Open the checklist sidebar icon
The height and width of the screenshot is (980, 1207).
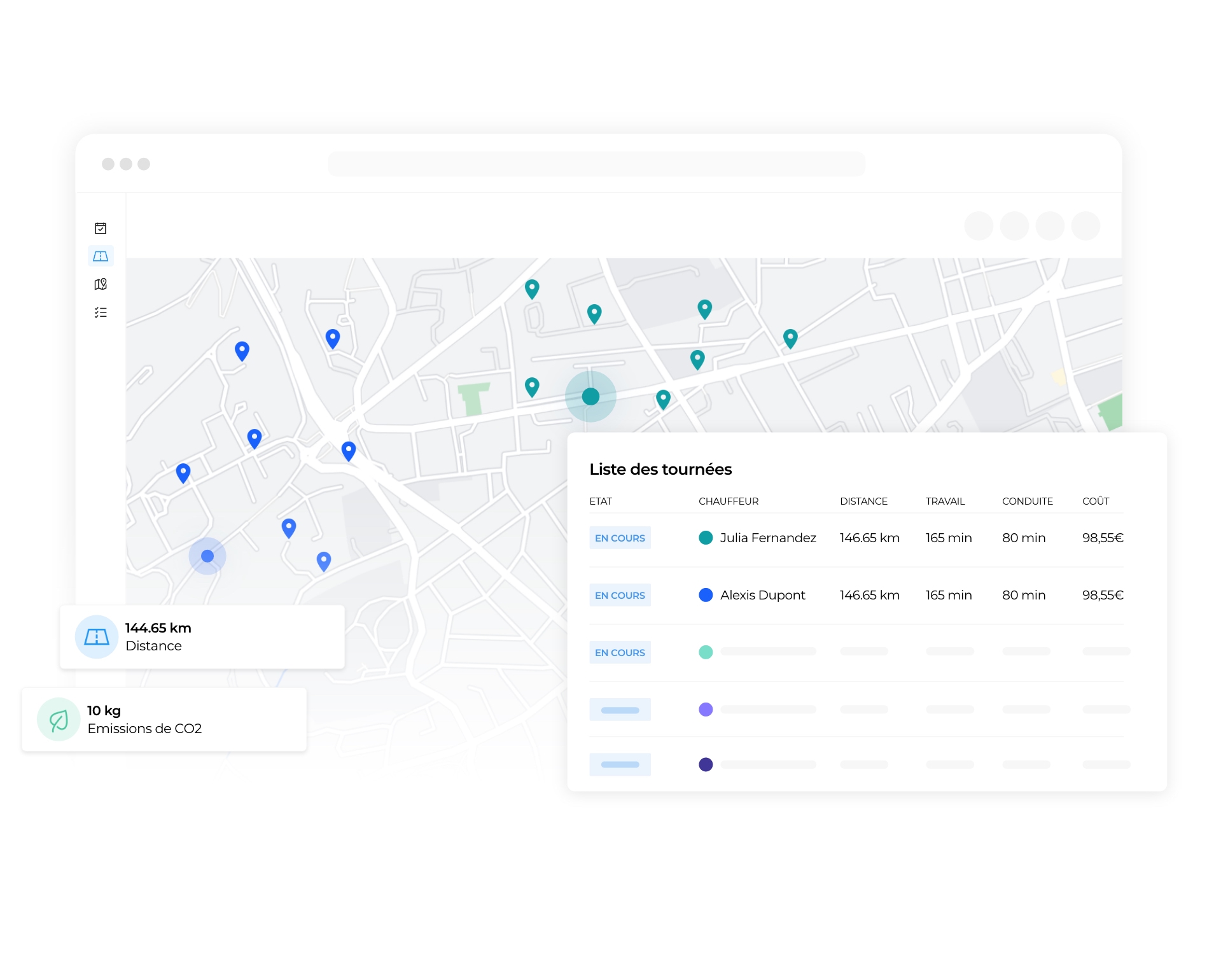coord(101,312)
